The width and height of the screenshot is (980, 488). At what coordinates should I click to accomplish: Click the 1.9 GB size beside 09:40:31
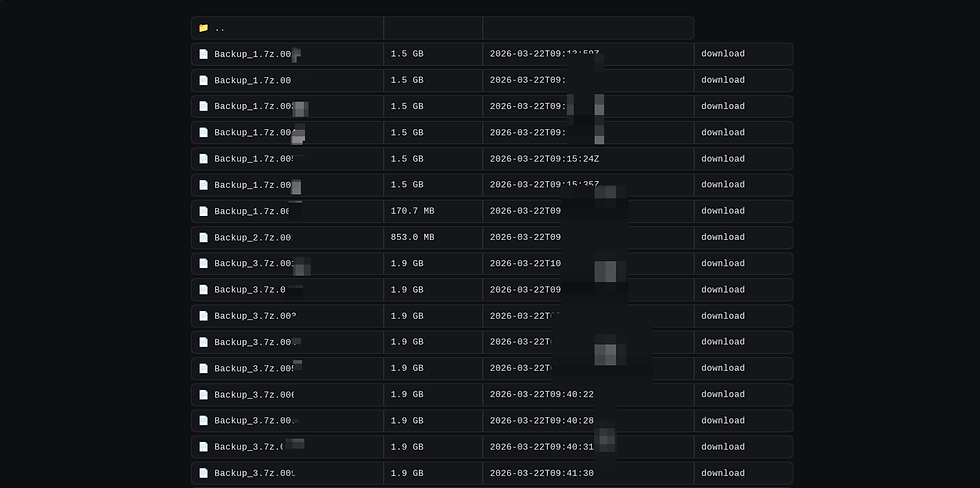coord(407,447)
